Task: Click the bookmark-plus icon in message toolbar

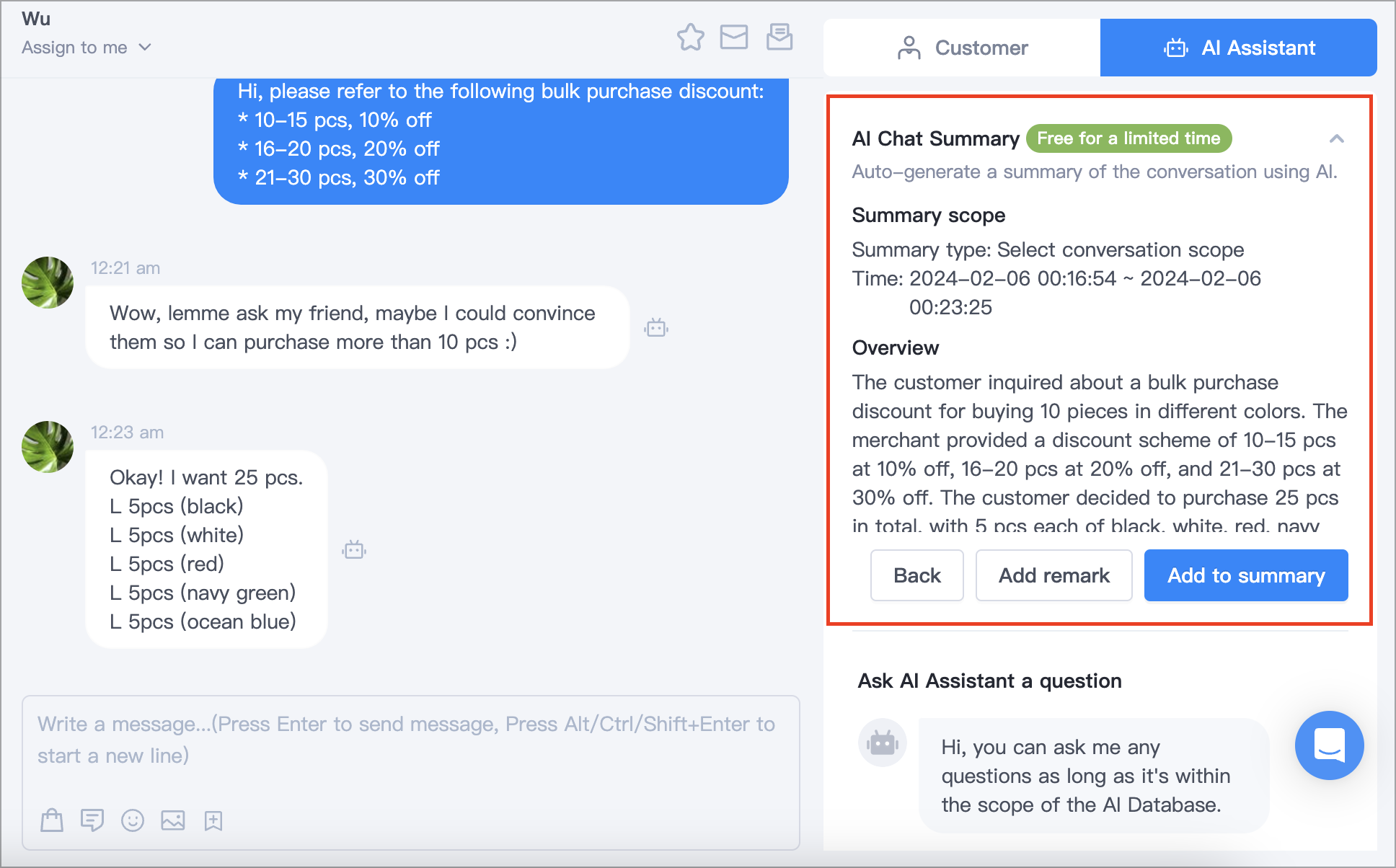Action: point(213,820)
